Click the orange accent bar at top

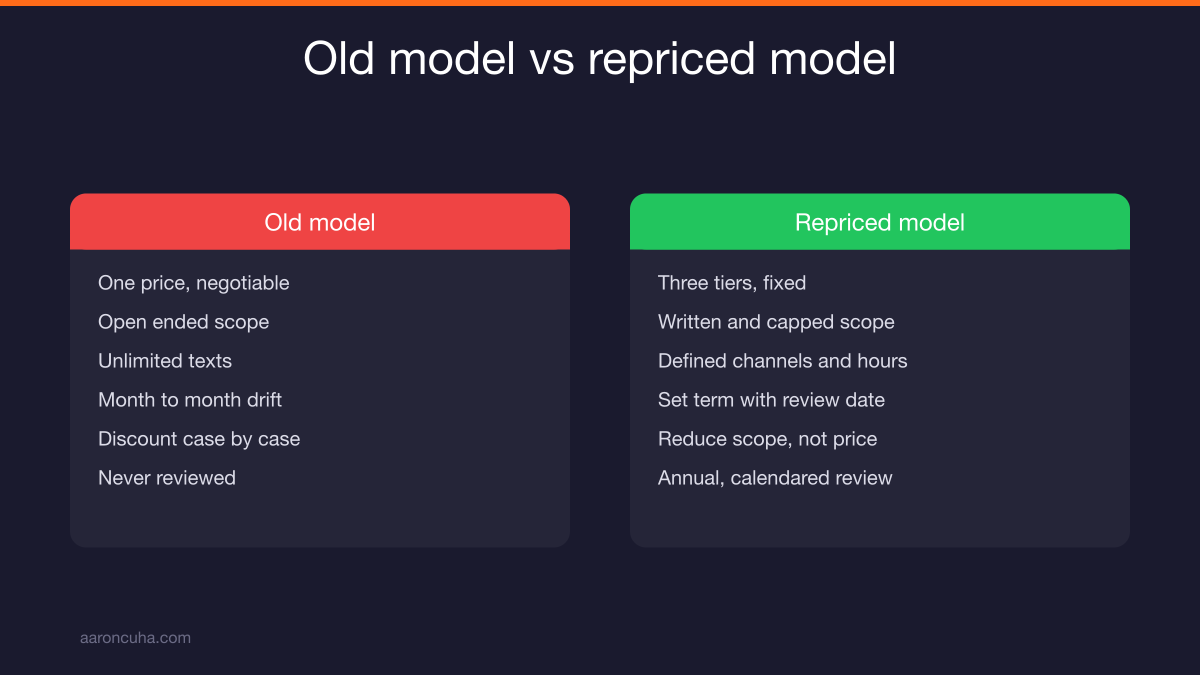[600, 3]
